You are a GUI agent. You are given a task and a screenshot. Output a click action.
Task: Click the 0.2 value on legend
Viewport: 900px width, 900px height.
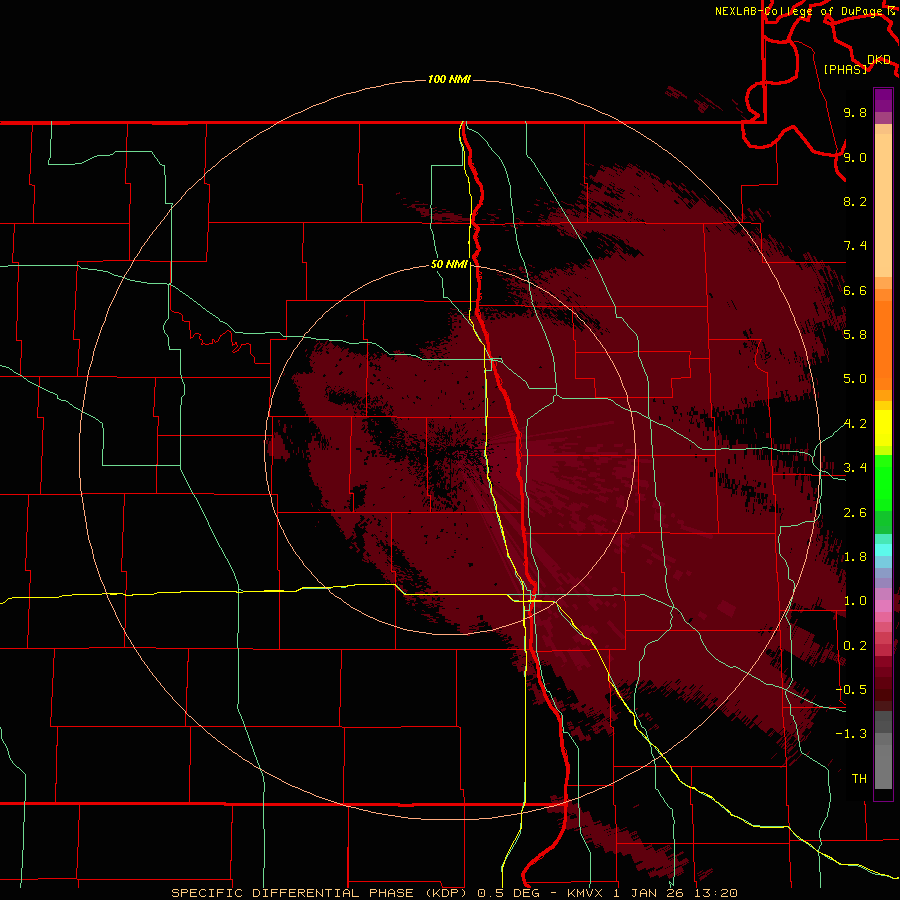[855, 646]
